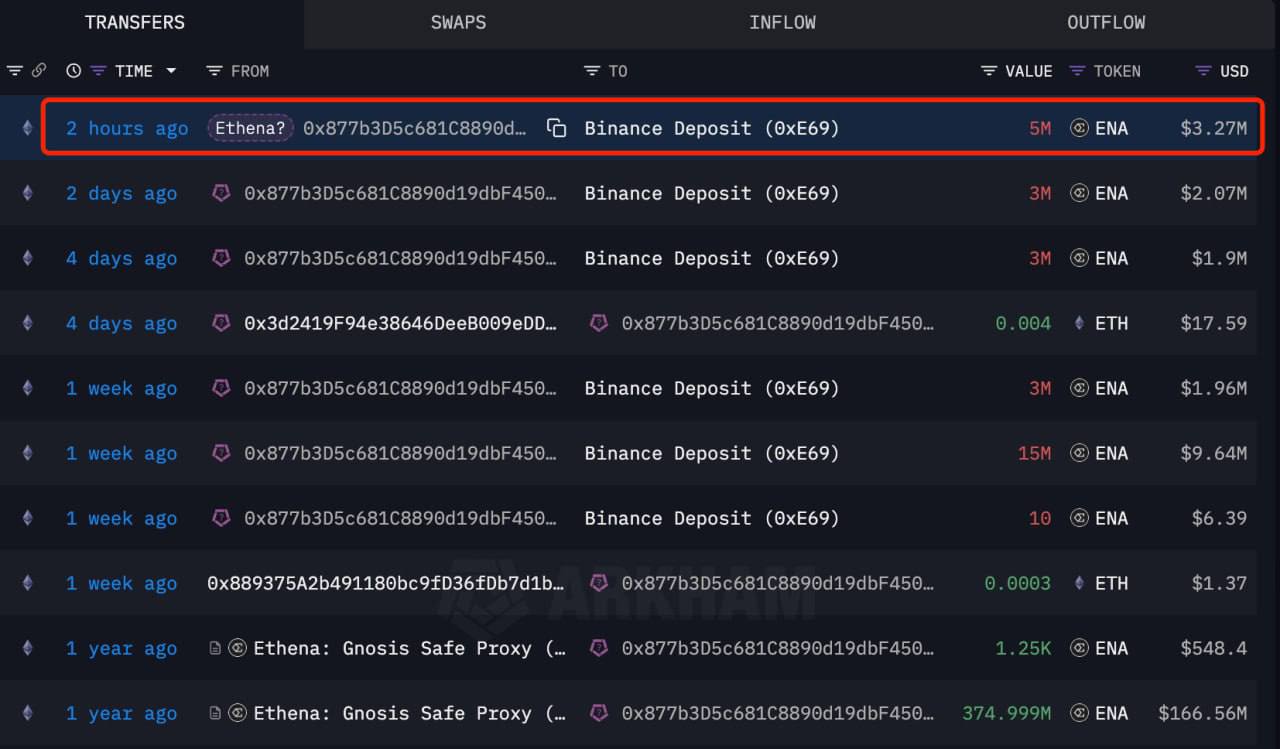Screen dimensions: 1280x749
Task: Open the FROM column filter
Action: pyautogui.click(x=214, y=71)
